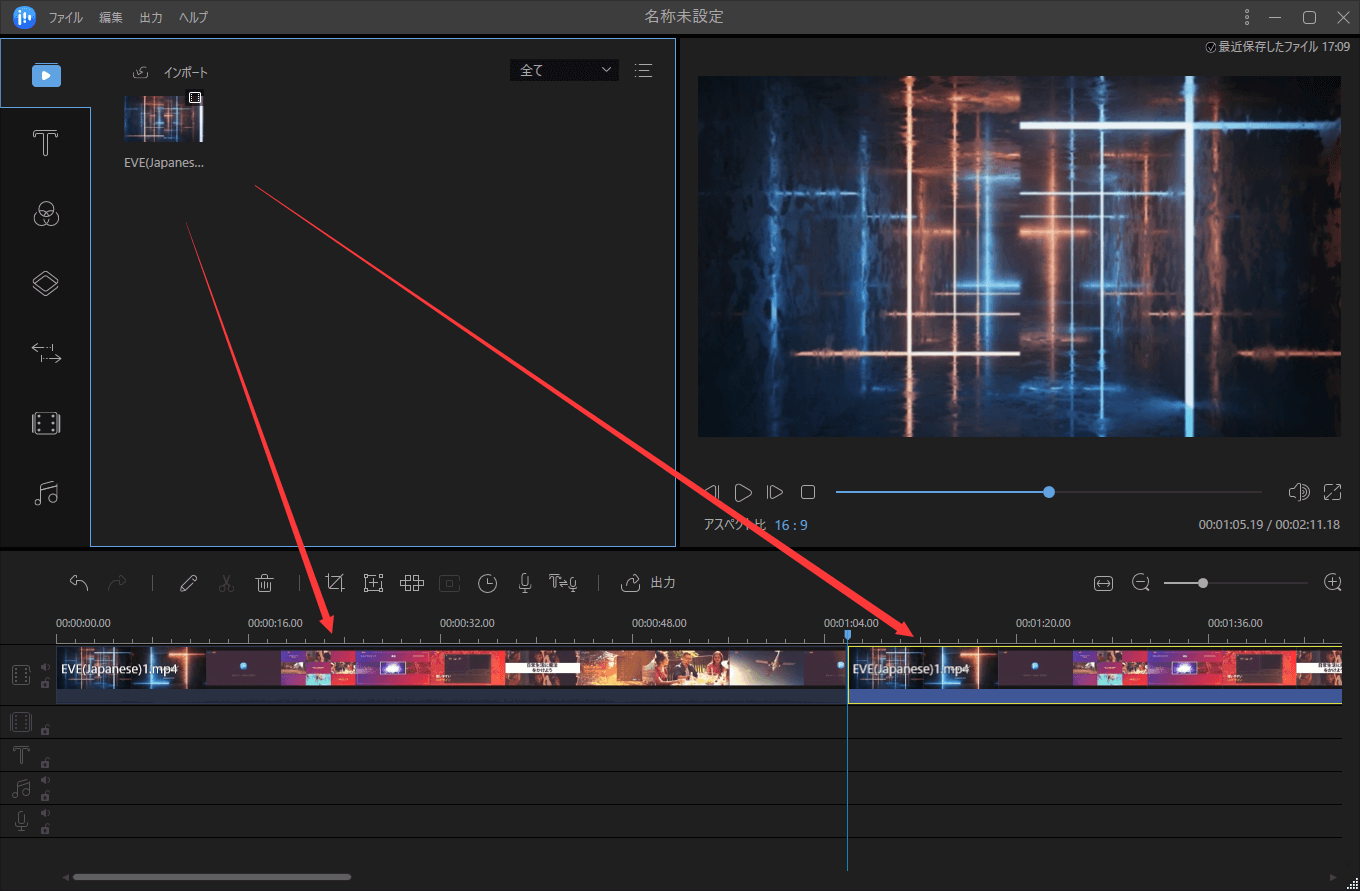Split the clip using scissors icon
This screenshot has width=1360, height=891.
(x=226, y=583)
